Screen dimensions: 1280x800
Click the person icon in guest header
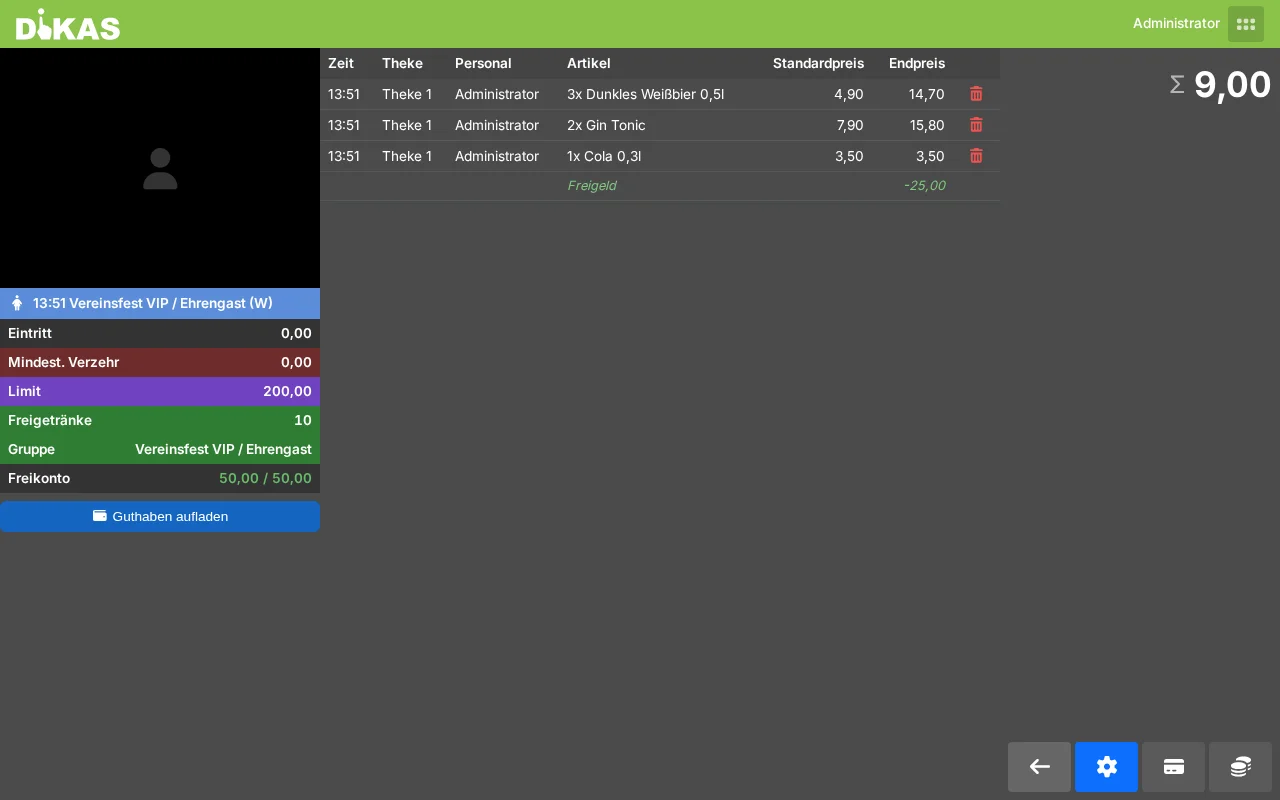17,303
